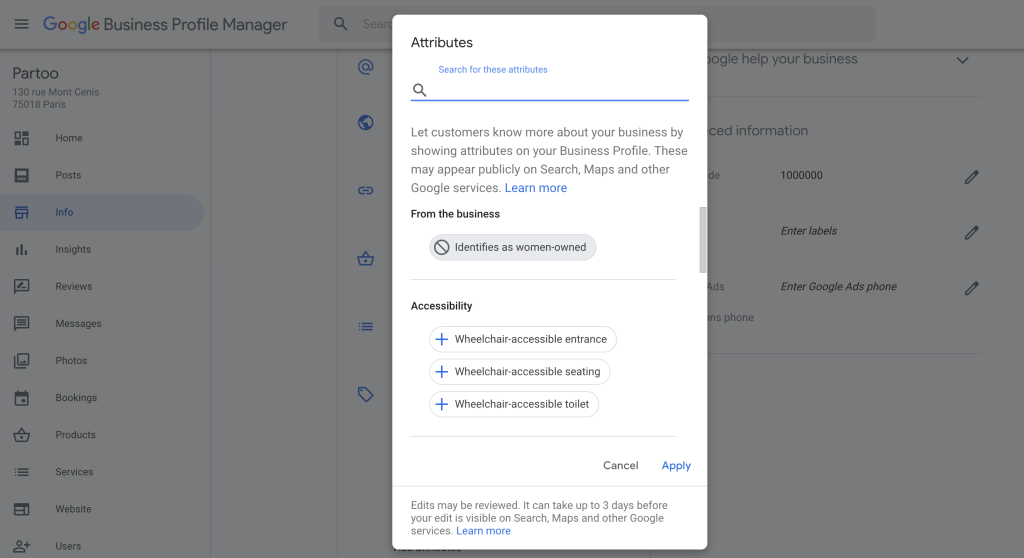Screen dimensions: 1024x558
Task: Toggle Identifies as women-owned attribute
Action: coord(513,247)
